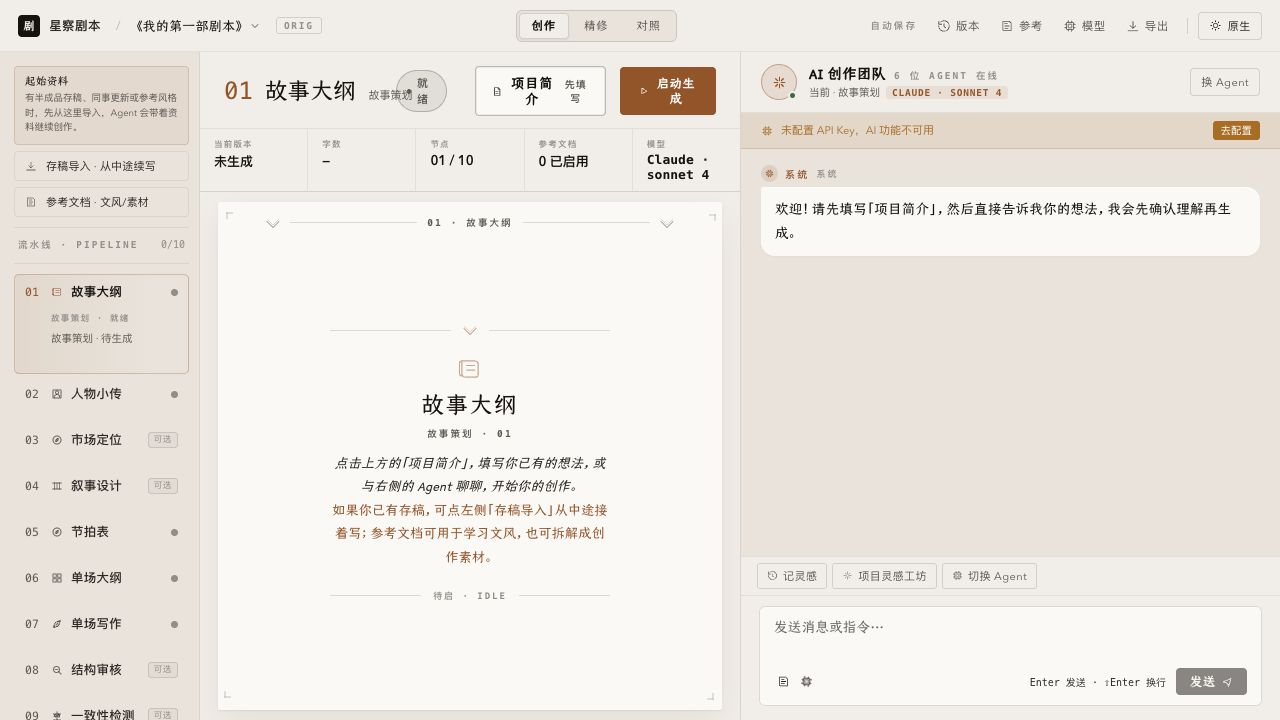1280x720 pixels.
Task: Click the 当前版本 未生成 value
Action: (233, 161)
